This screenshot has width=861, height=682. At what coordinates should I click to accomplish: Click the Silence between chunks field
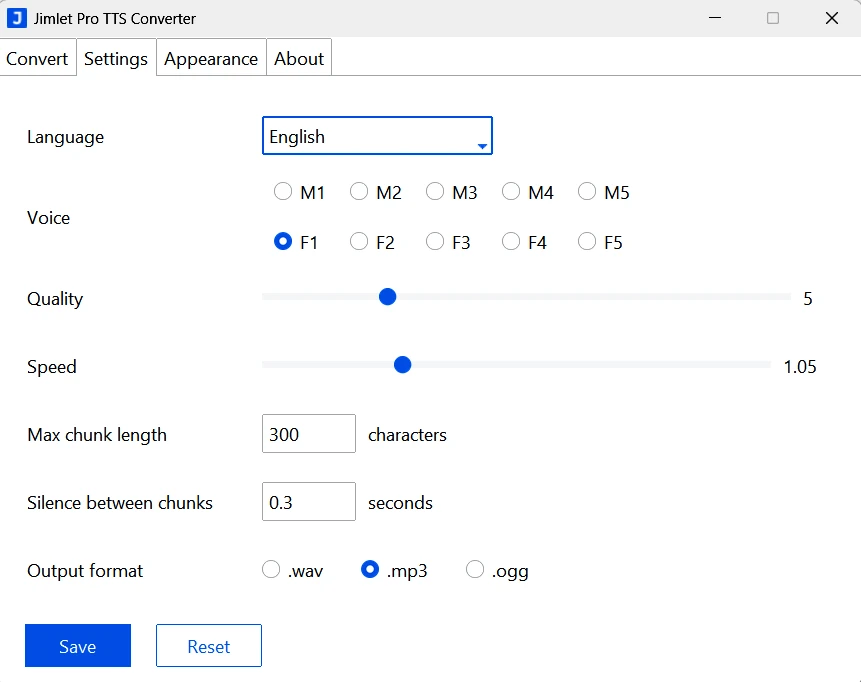pos(308,501)
